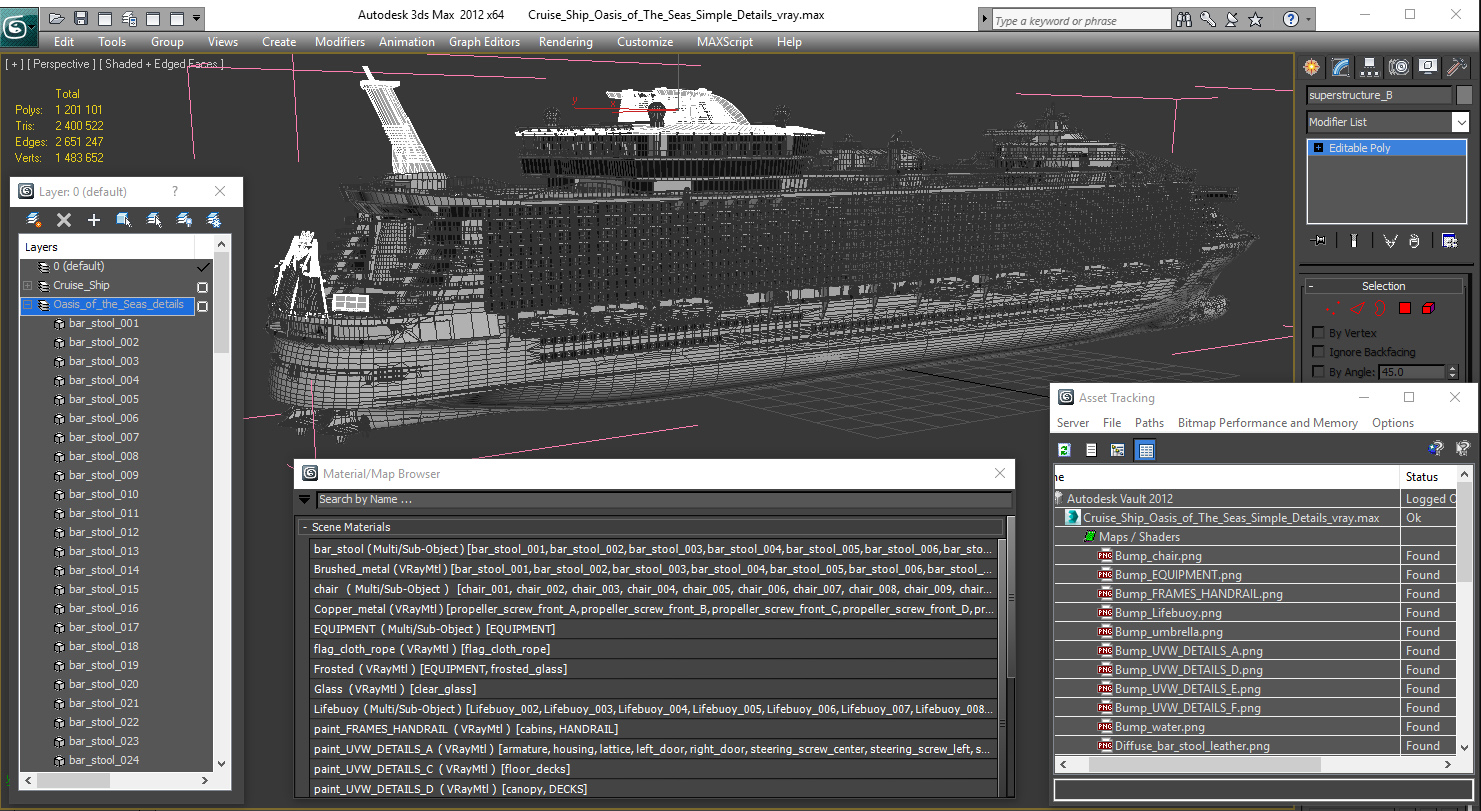Open the 3ds Max application menu button
1481x811 pixels.
[x=19, y=27]
